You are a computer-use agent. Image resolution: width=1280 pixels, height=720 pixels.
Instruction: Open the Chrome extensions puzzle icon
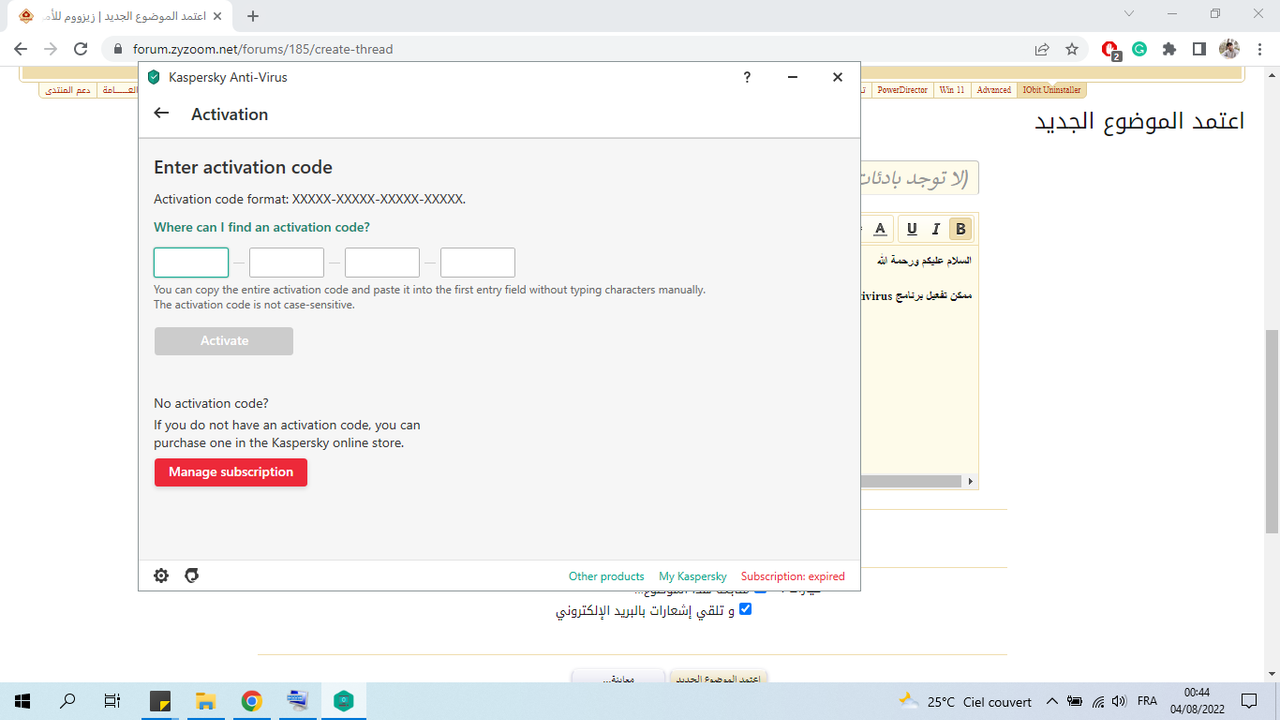click(1169, 49)
